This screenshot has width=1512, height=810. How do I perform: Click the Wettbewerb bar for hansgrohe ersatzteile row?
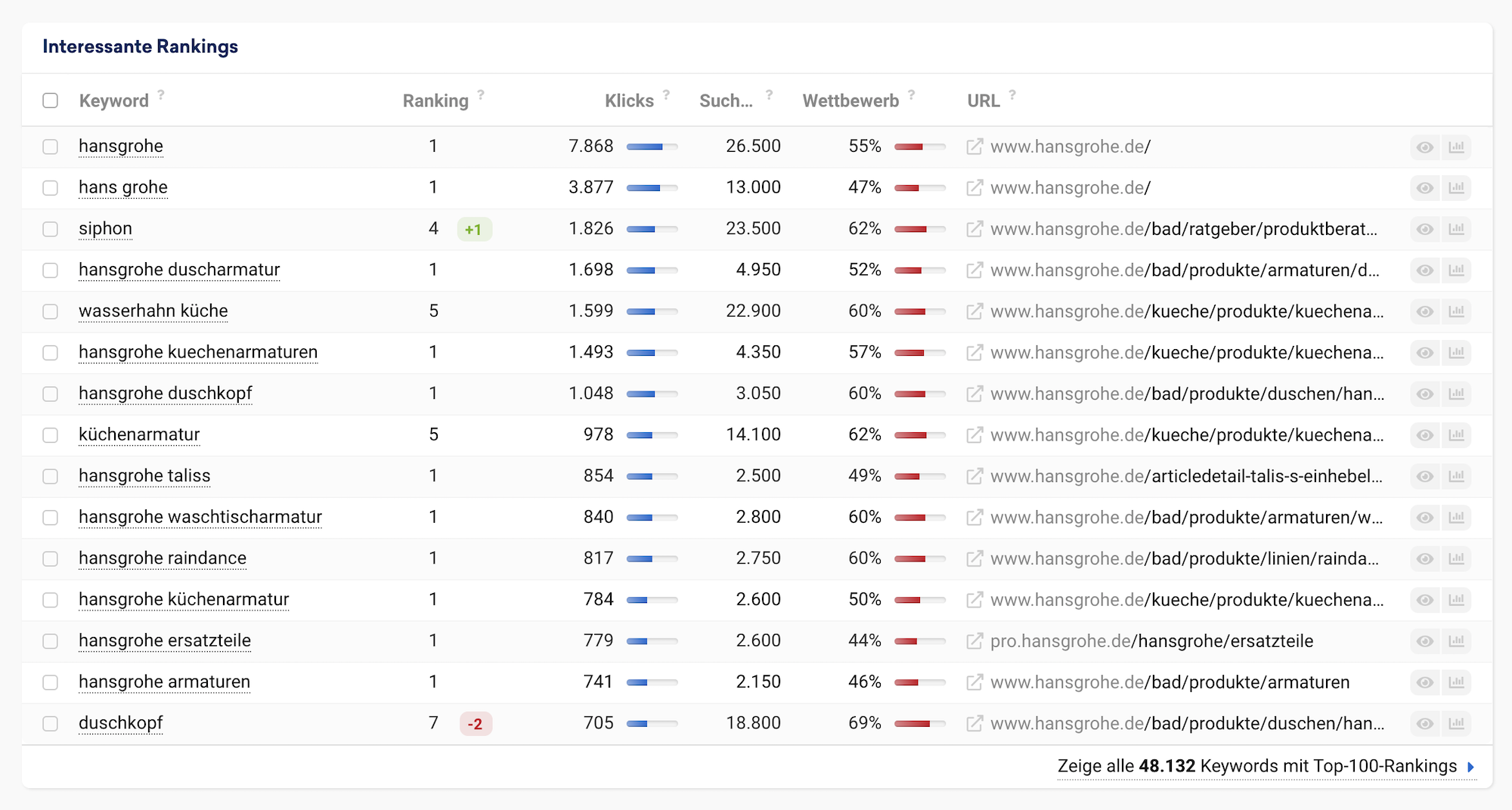coord(919,641)
